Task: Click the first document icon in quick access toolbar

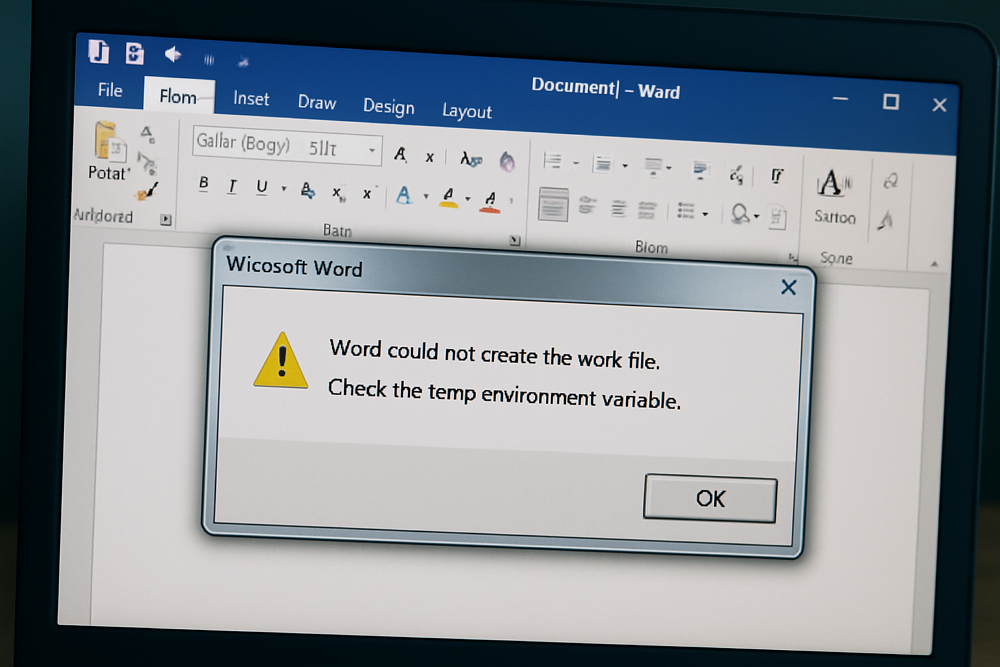Action: click(x=99, y=51)
